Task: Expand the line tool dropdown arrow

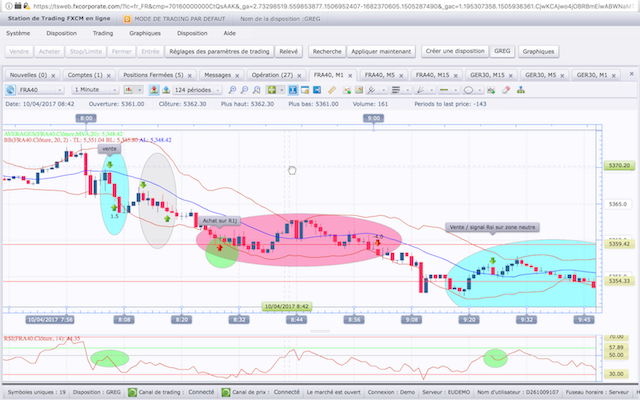Action: tap(456, 90)
